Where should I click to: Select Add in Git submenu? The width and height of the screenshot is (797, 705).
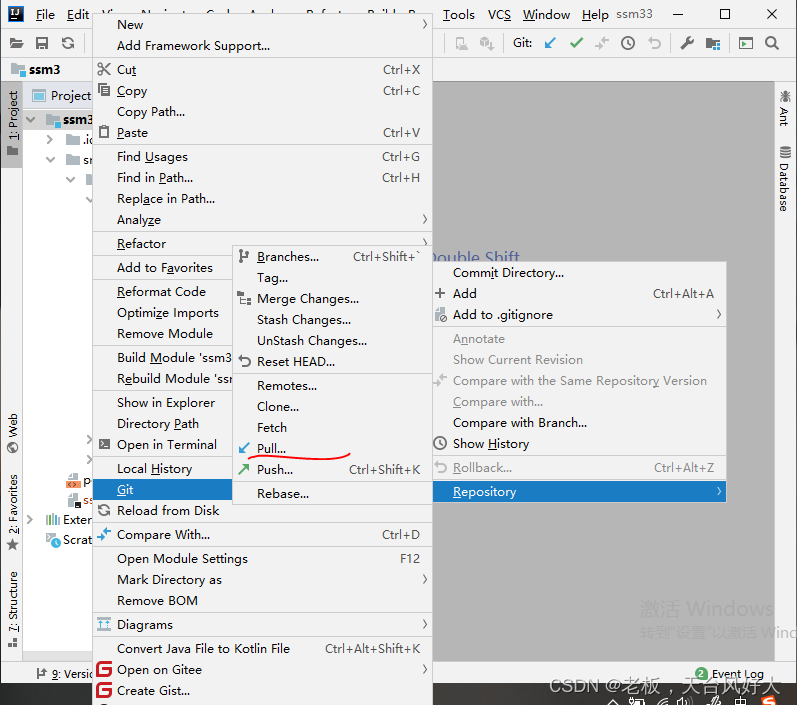click(x=579, y=294)
